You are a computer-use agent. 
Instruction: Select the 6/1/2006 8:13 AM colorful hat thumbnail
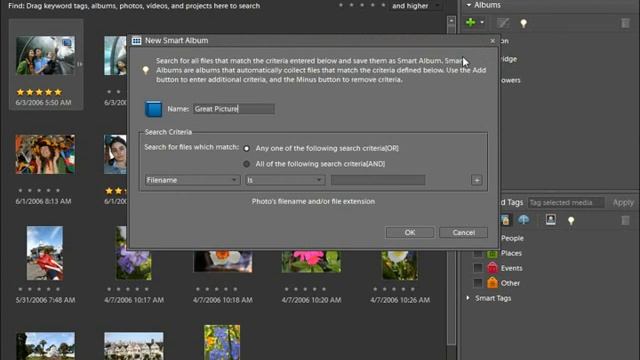click(x=45, y=154)
